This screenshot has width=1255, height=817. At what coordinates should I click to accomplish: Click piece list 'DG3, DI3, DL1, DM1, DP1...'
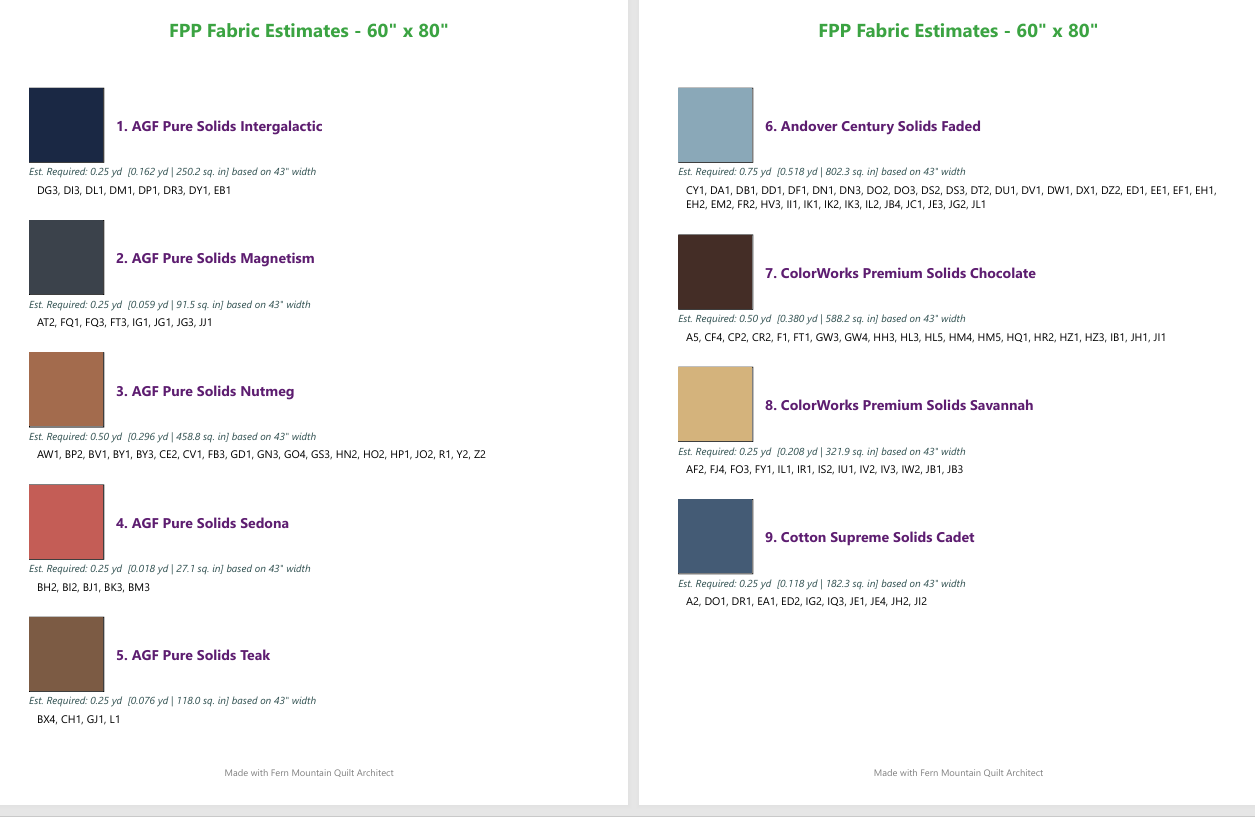point(134,190)
